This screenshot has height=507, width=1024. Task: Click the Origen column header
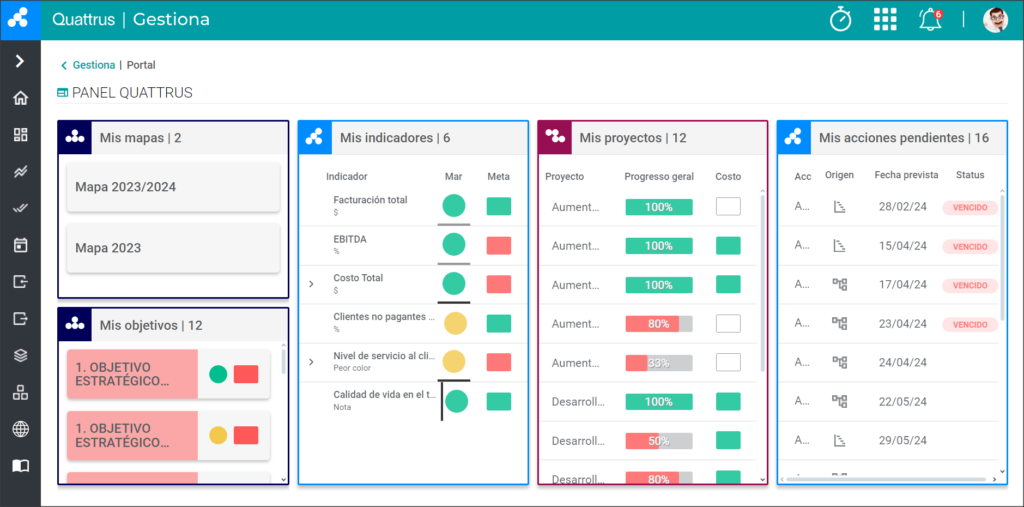coord(839,175)
